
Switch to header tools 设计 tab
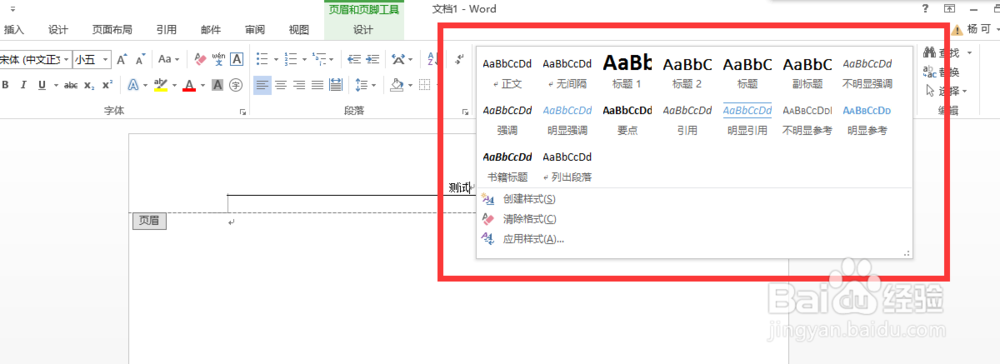coord(364,29)
